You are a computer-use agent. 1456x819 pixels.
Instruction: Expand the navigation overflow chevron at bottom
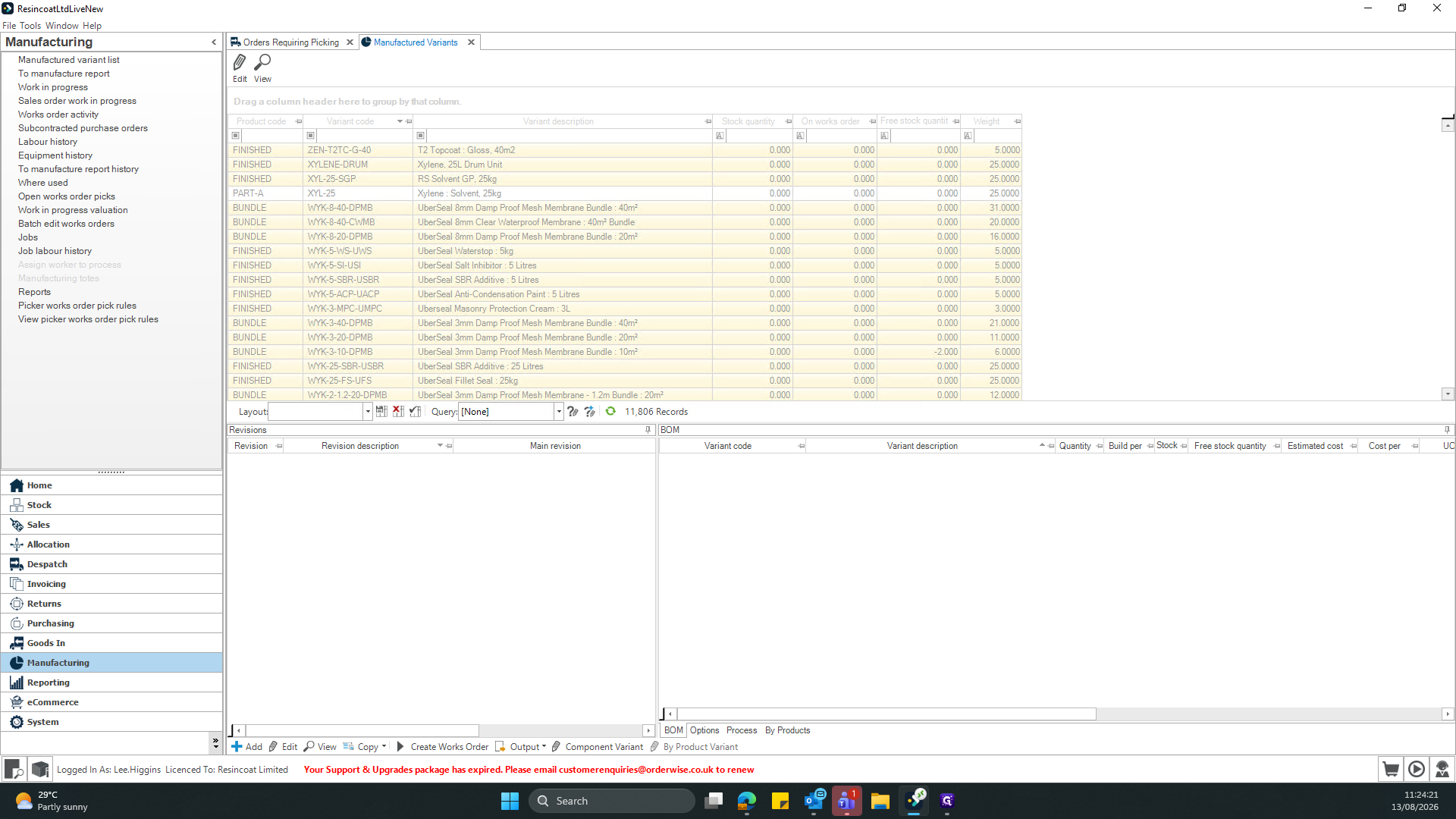coord(215,742)
